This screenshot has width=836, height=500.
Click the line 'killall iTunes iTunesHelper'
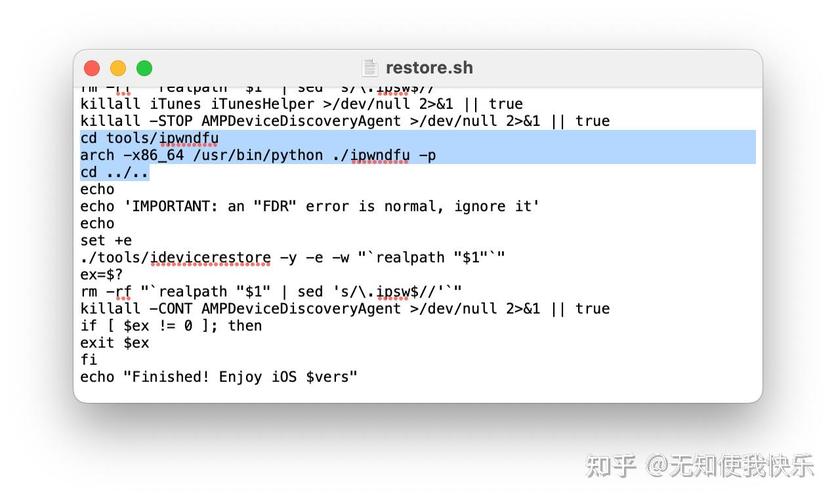pyautogui.click(x=302, y=104)
